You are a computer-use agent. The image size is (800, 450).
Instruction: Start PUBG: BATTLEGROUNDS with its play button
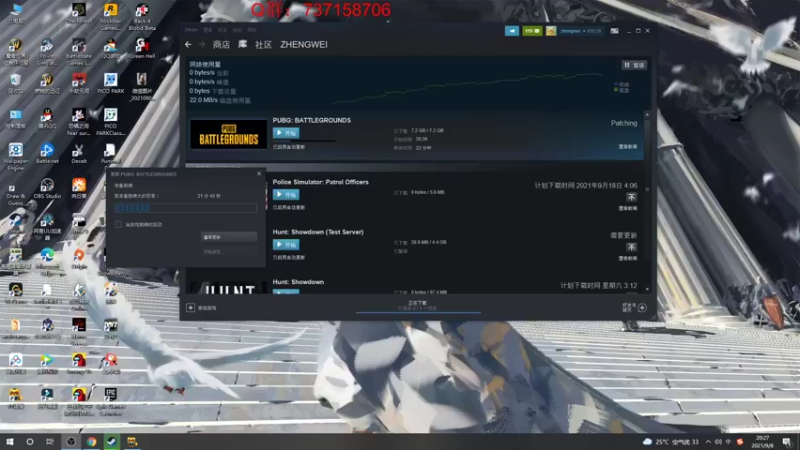coord(286,133)
